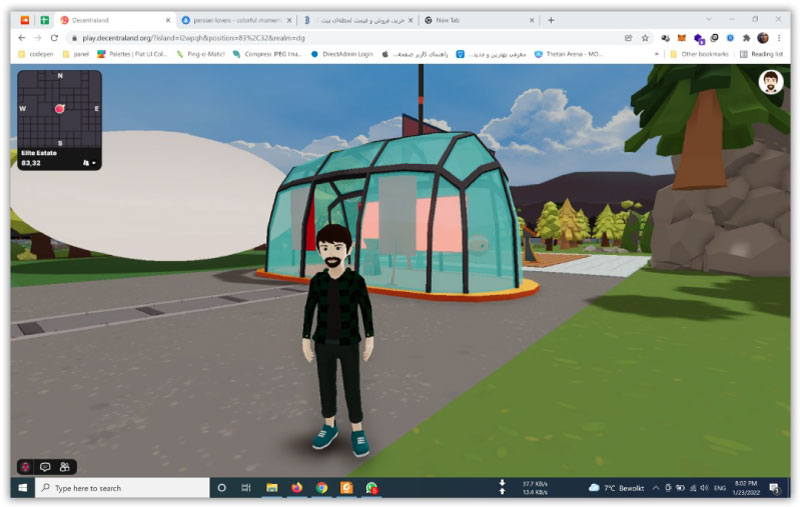
Task: Open the chat speech bubble icon
Action: tap(45, 467)
